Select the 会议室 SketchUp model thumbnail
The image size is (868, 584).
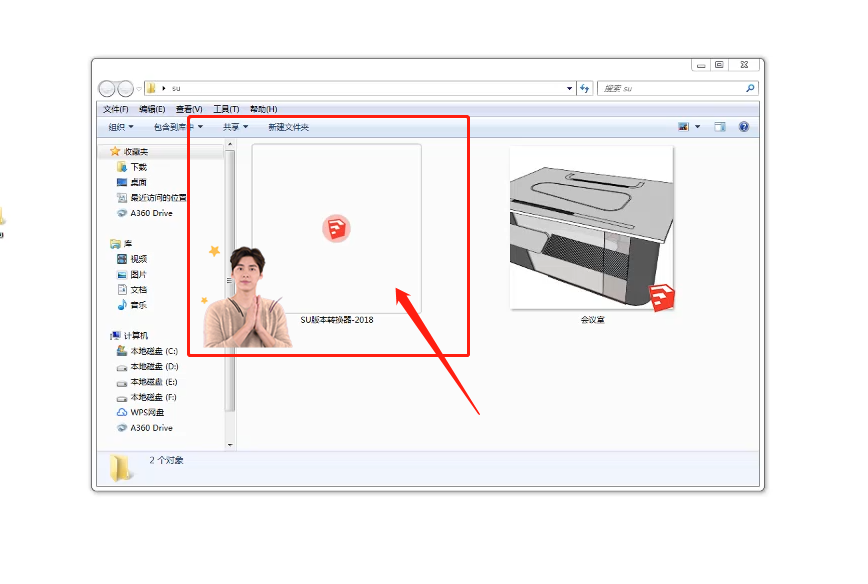pyautogui.click(x=592, y=228)
